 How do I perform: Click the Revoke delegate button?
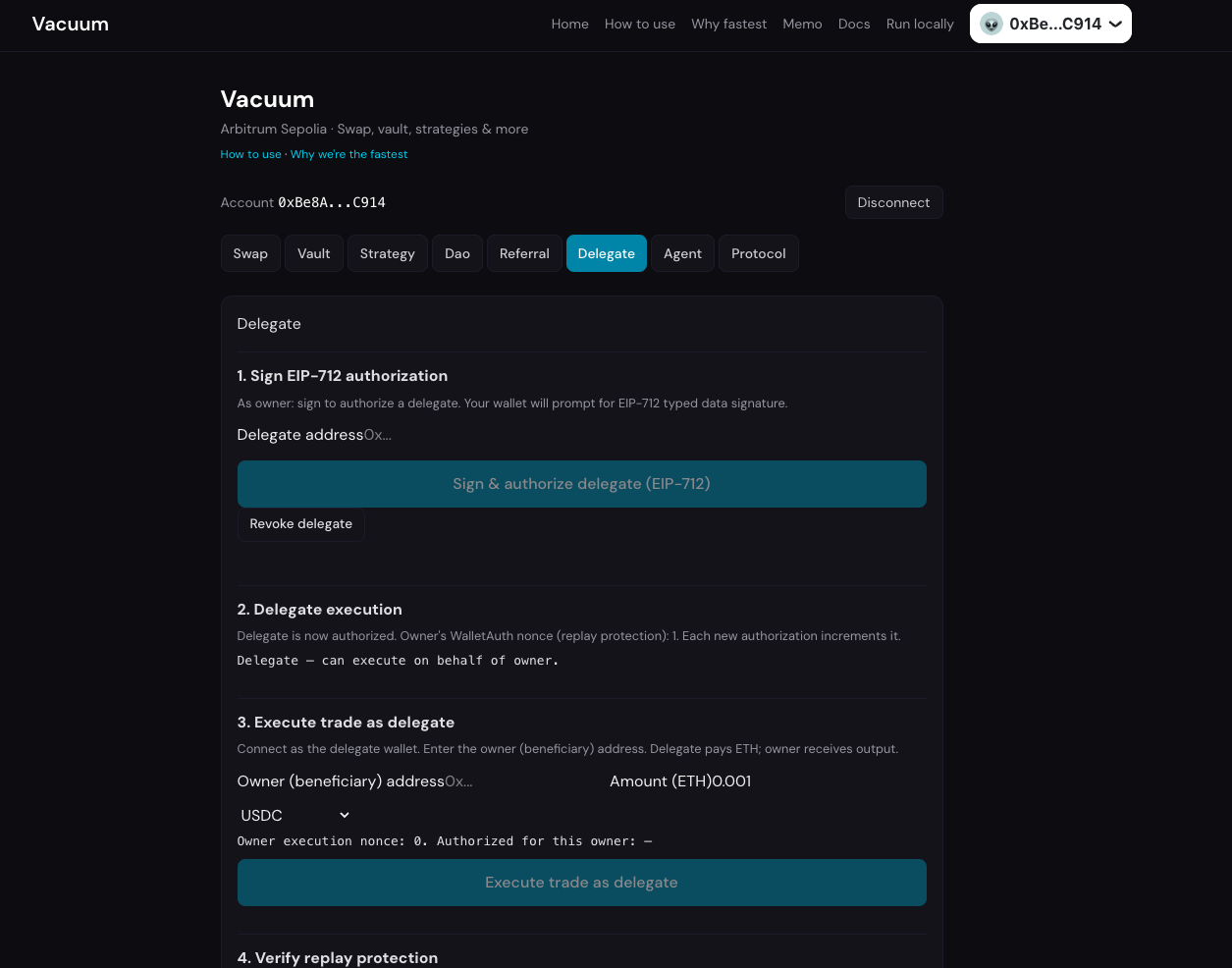coord(300,524)
